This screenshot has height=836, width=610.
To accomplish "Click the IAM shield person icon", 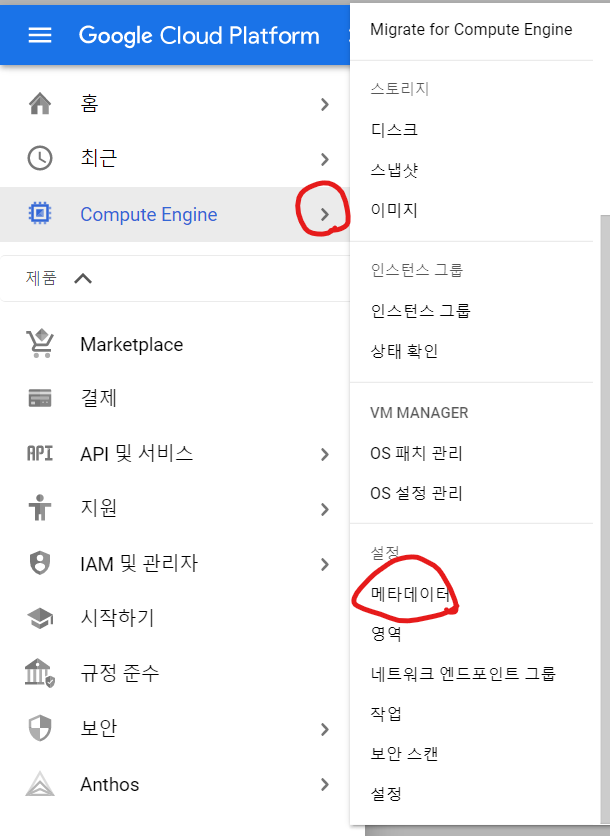I will (x=40, y=563).
